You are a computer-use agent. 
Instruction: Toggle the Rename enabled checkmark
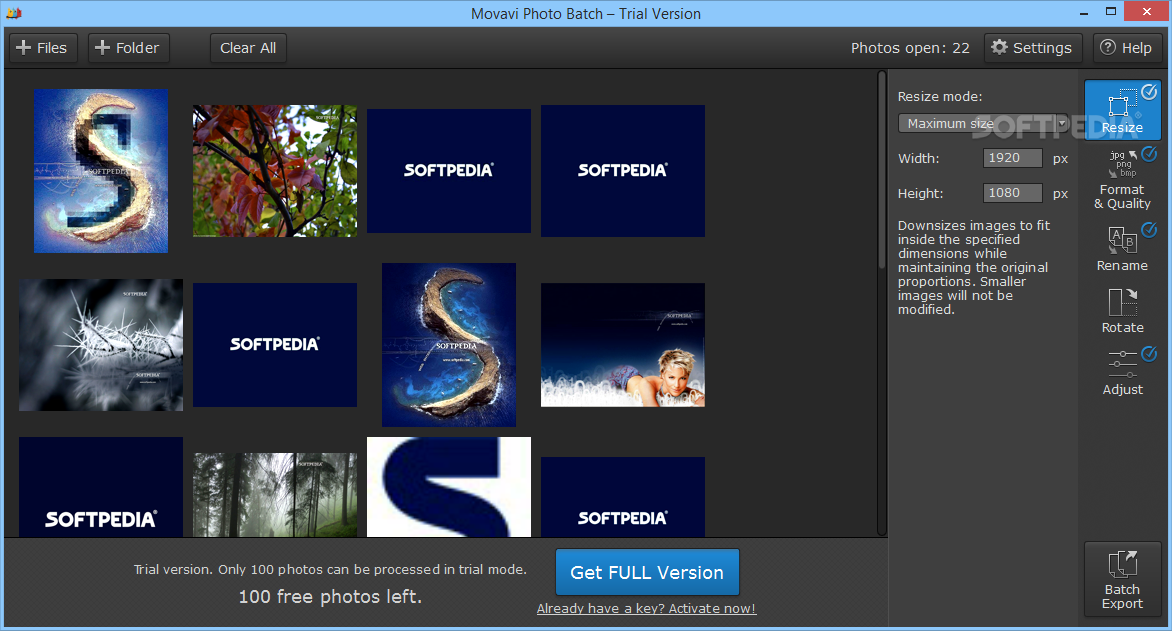1149,230
